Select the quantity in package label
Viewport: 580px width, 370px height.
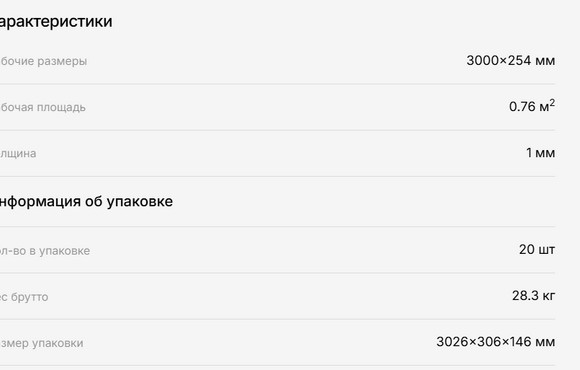point(45,251)
